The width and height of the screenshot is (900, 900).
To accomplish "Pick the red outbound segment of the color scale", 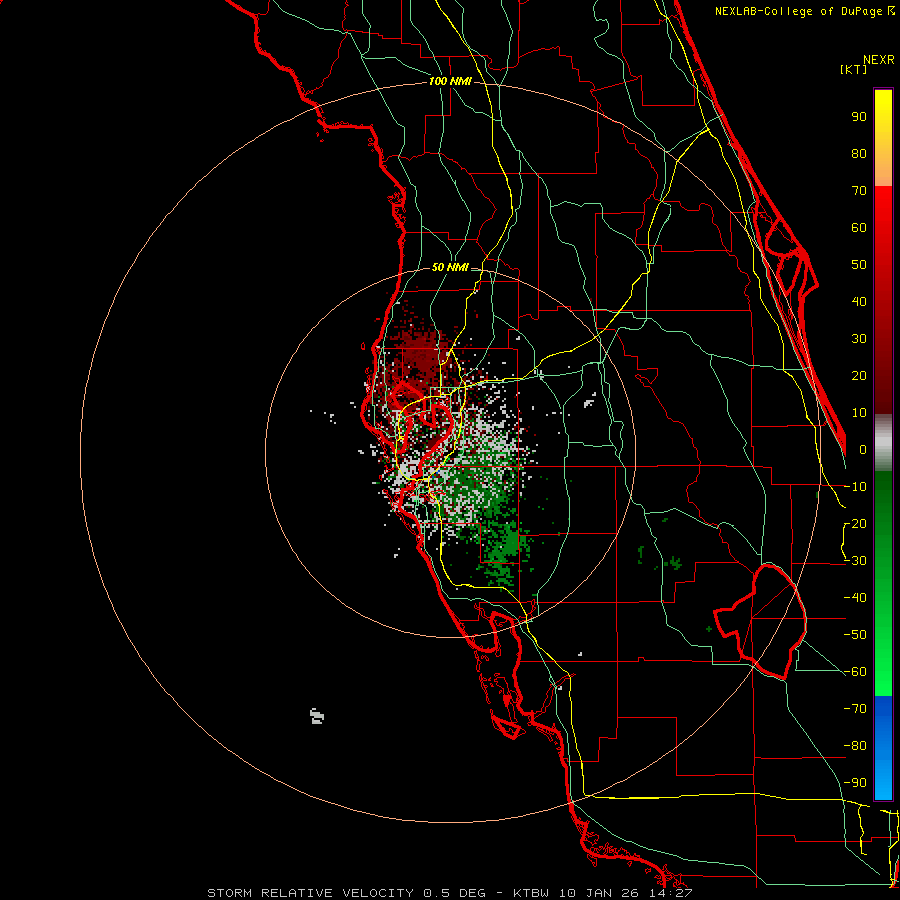I will [883, 300].
